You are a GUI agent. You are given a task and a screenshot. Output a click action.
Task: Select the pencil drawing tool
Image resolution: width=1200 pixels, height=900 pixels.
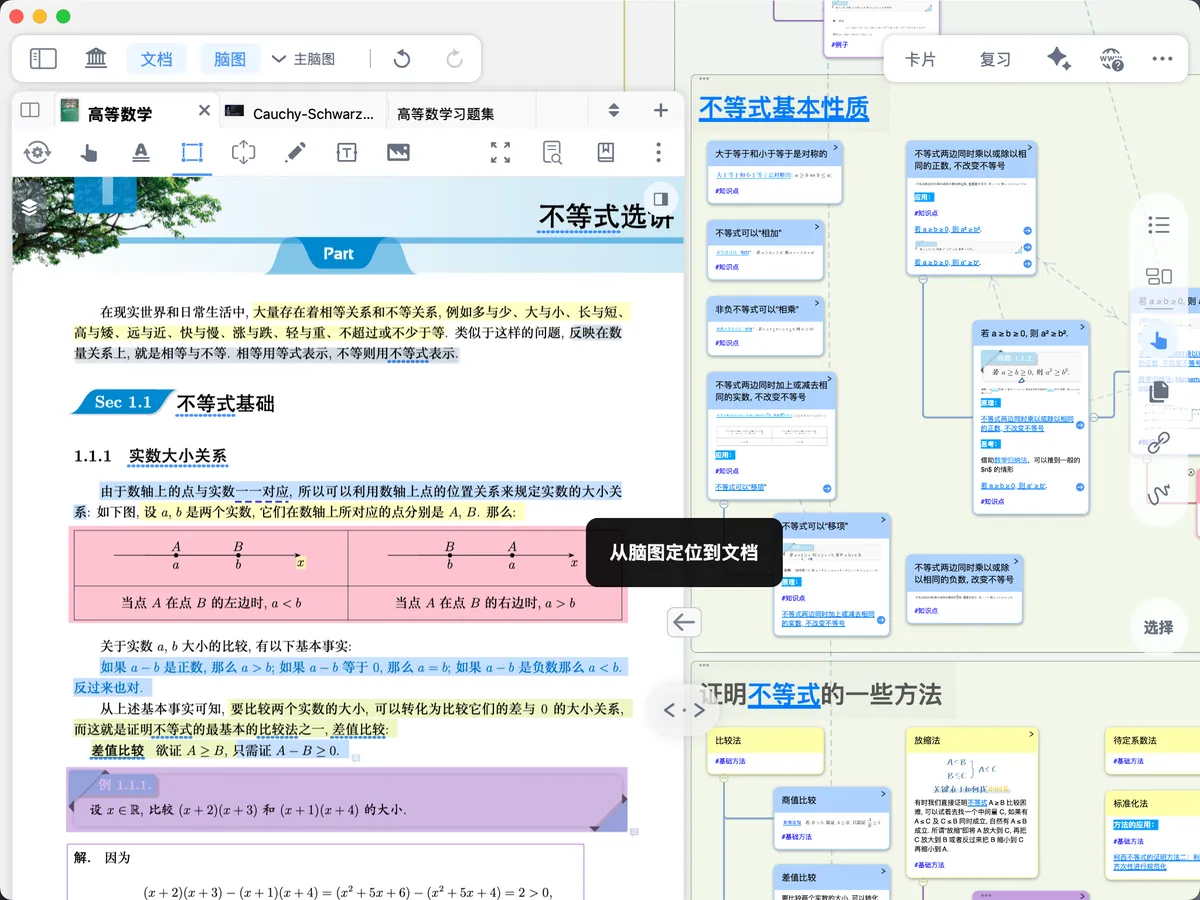pyautogui.click(x=295, y=152)
